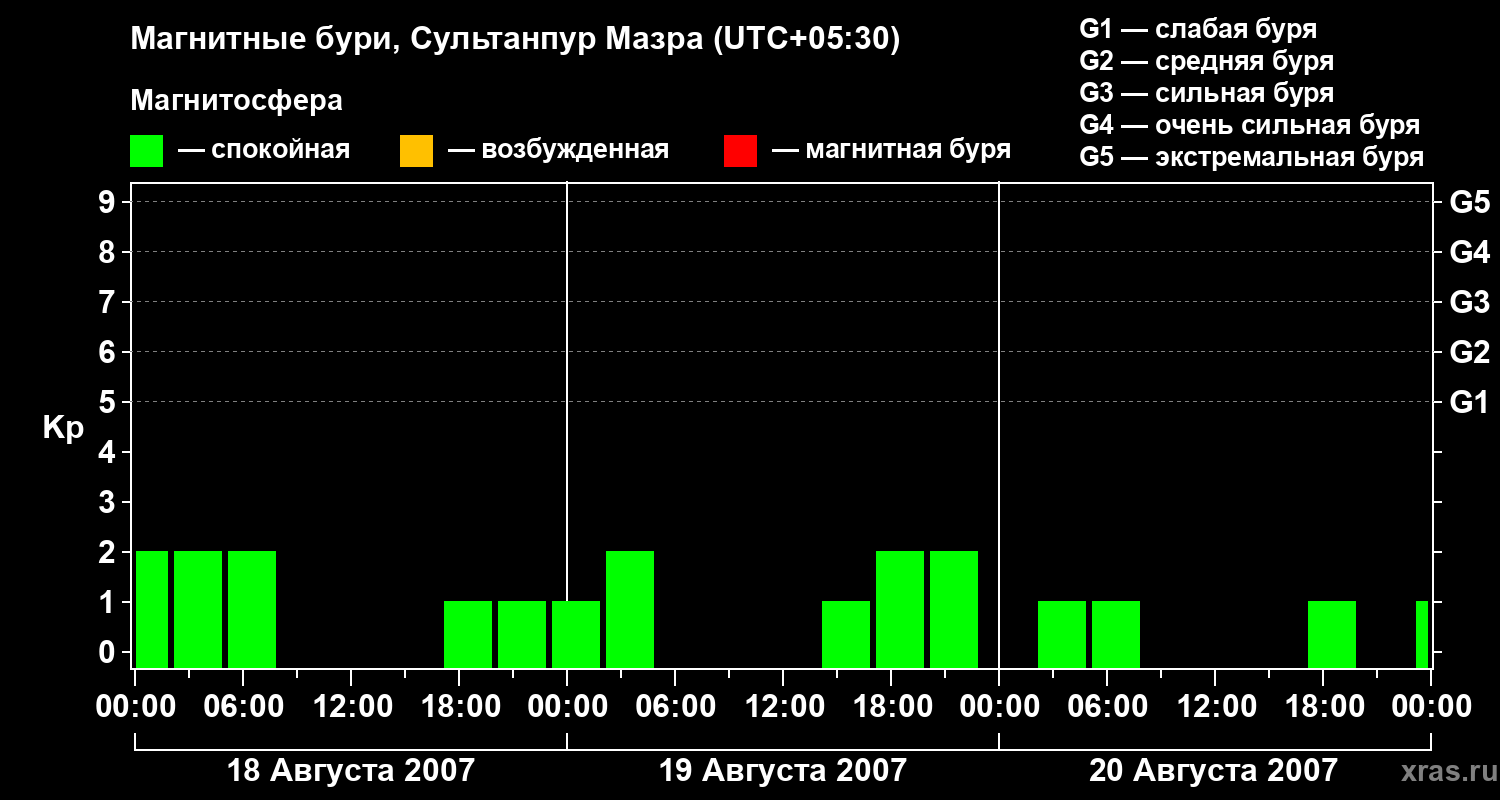Click the Kp 1 bar around 03:00 on 20 Августа
The image size is (1500, 800).
pos(1062,634)
